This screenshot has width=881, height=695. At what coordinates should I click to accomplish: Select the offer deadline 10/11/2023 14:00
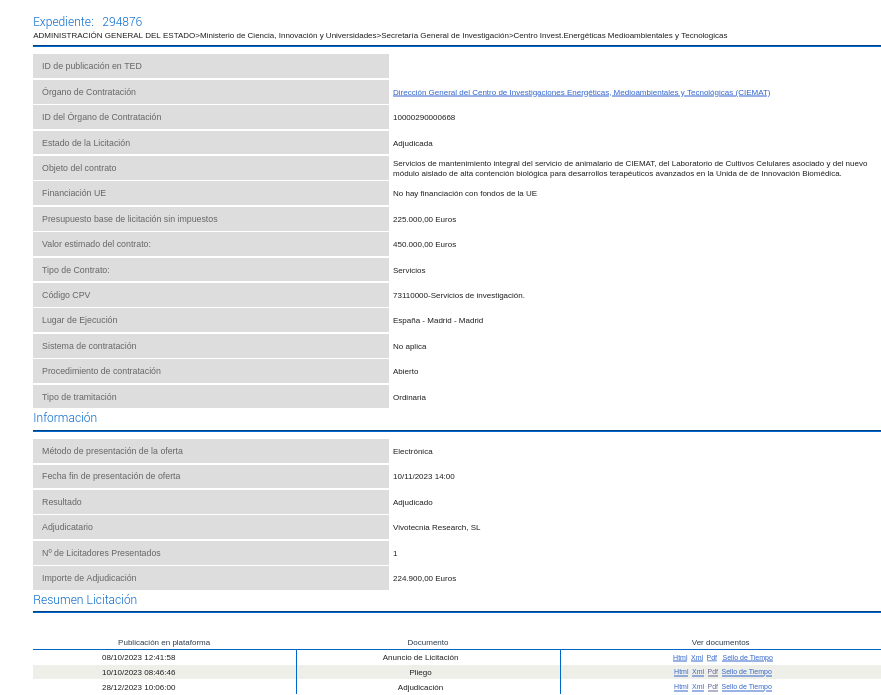coord(424,476)
